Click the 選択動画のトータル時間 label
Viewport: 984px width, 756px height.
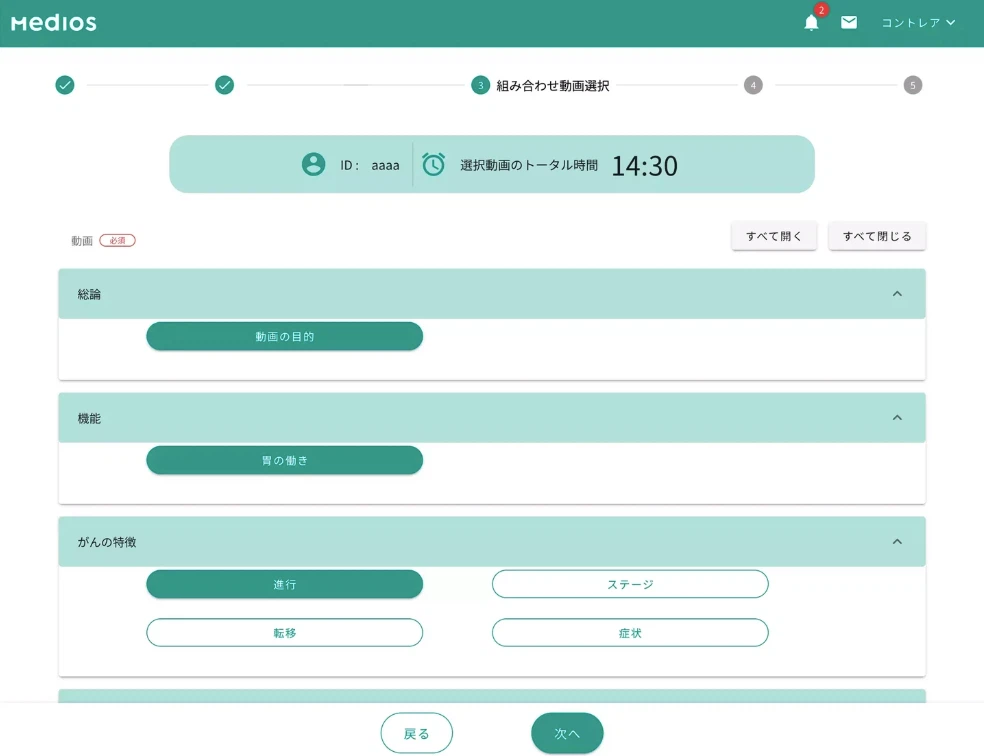click(x=529, y=165)
